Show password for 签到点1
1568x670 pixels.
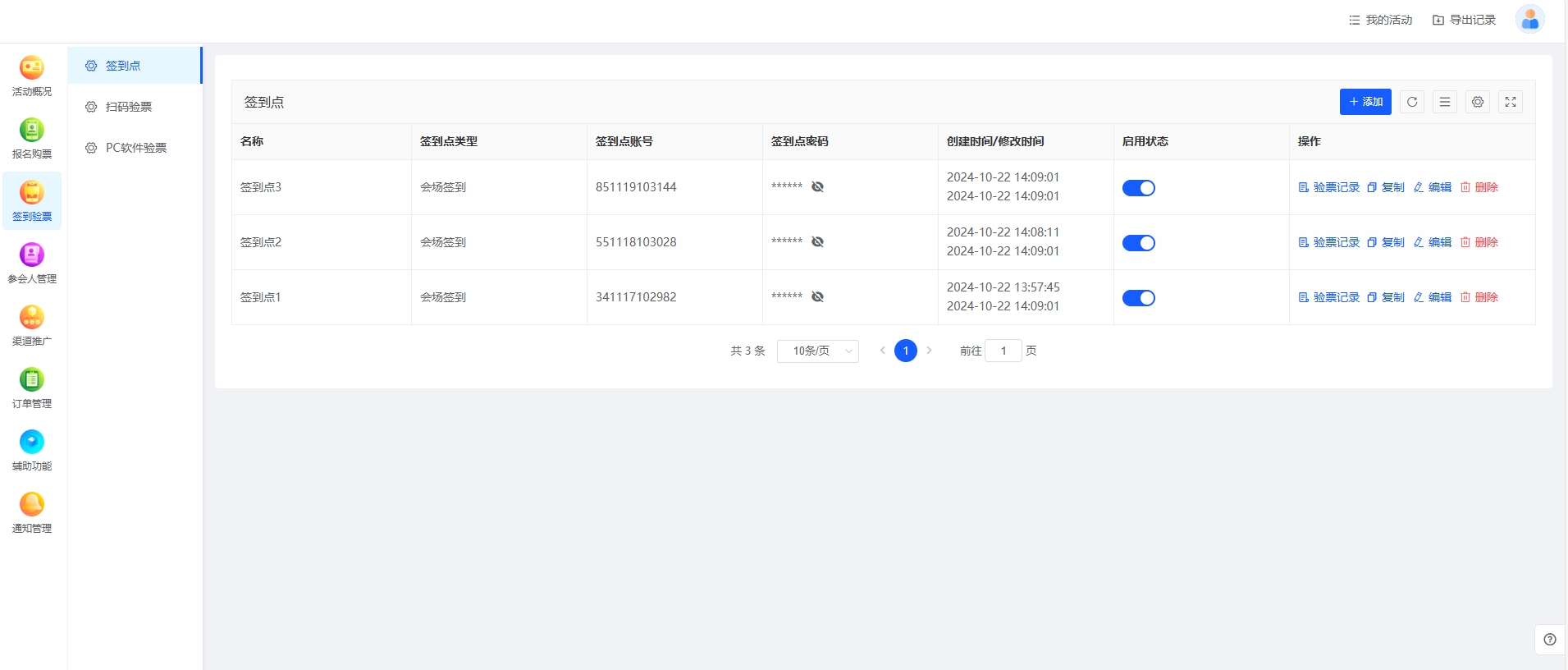pyautogui.click(x=817, y=297)
